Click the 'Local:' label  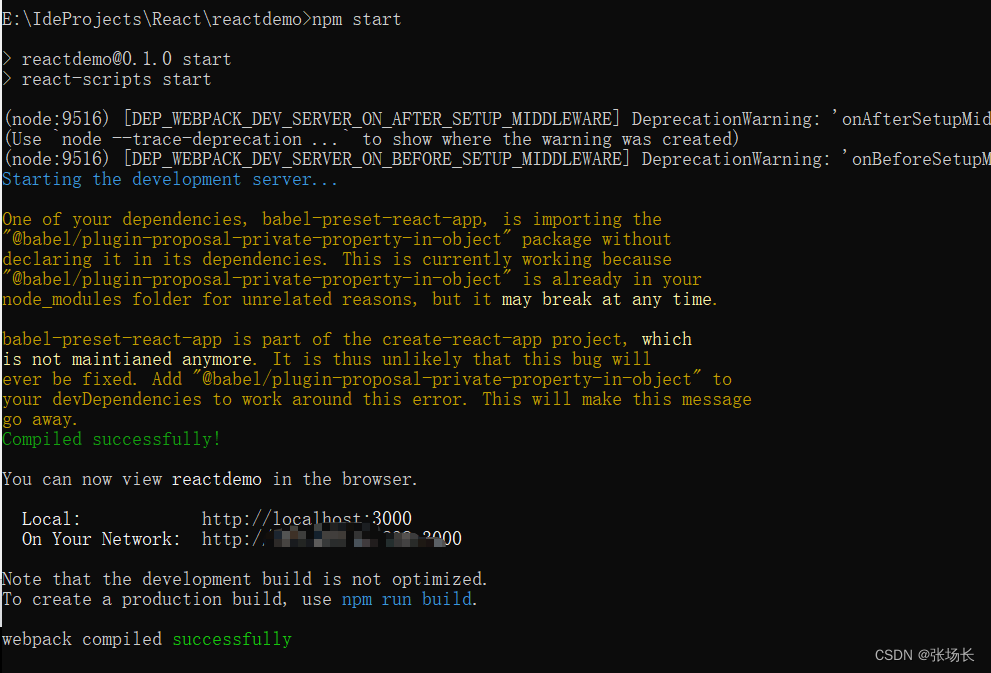(x=51, y=519)
